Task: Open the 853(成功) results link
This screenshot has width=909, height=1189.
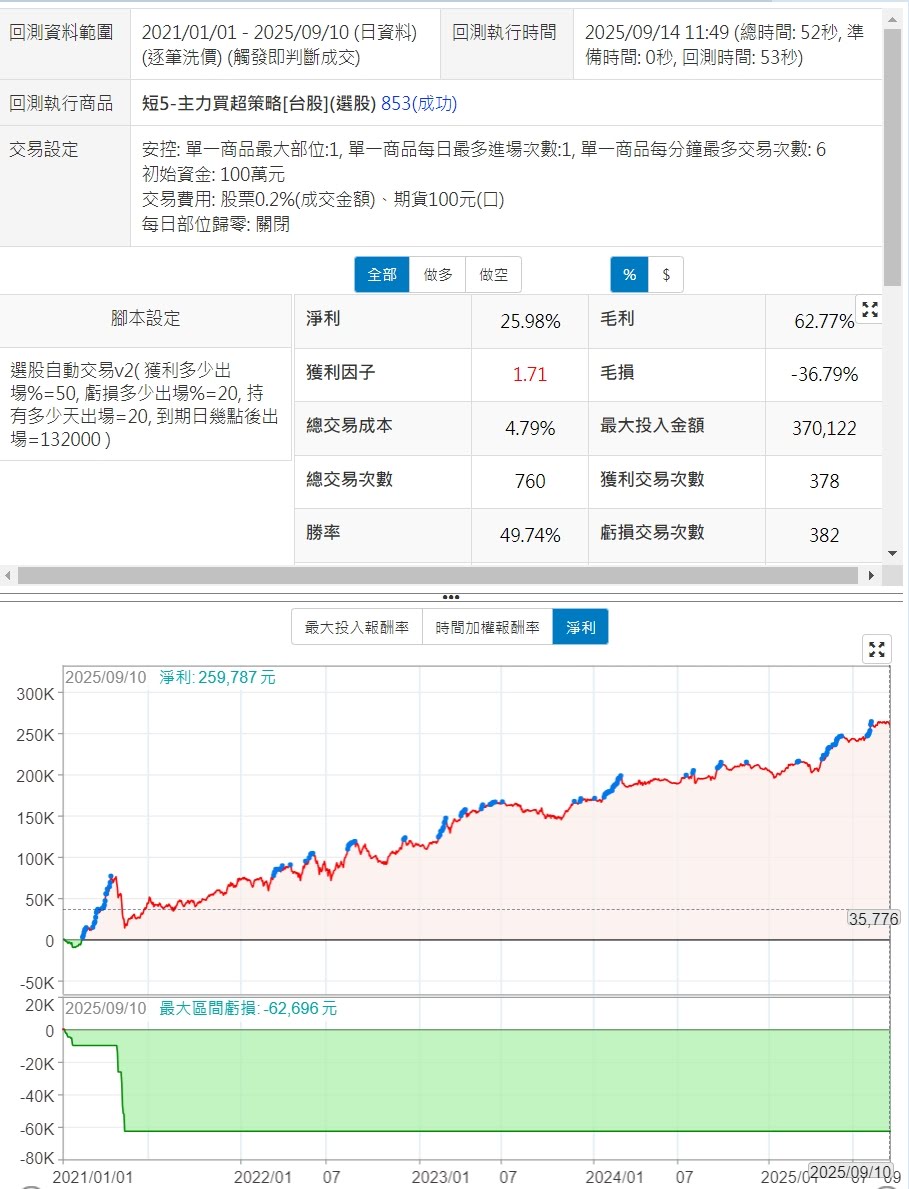Action: [x=419, y=103]
